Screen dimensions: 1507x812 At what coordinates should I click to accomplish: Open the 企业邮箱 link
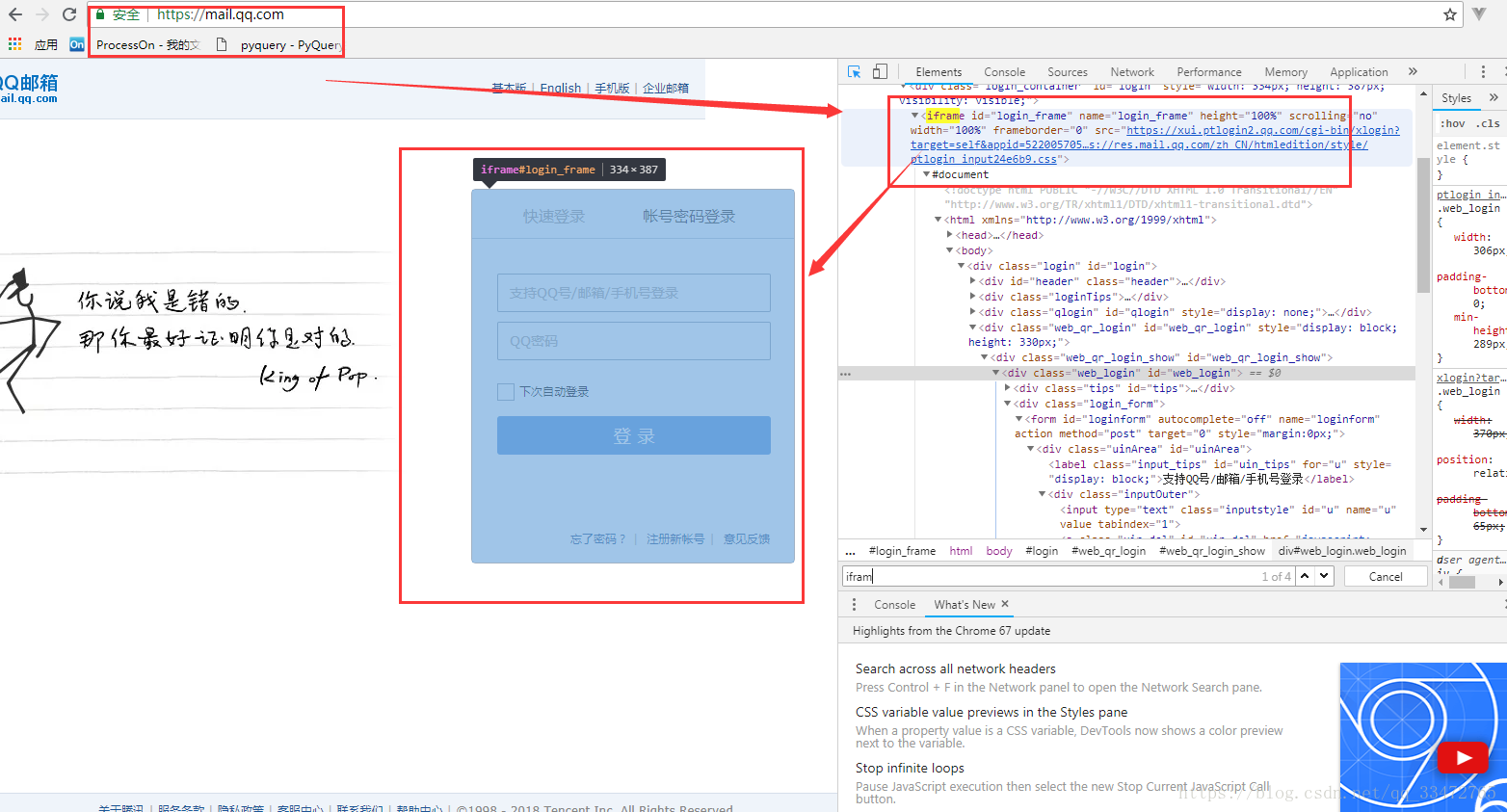[666, 88]
